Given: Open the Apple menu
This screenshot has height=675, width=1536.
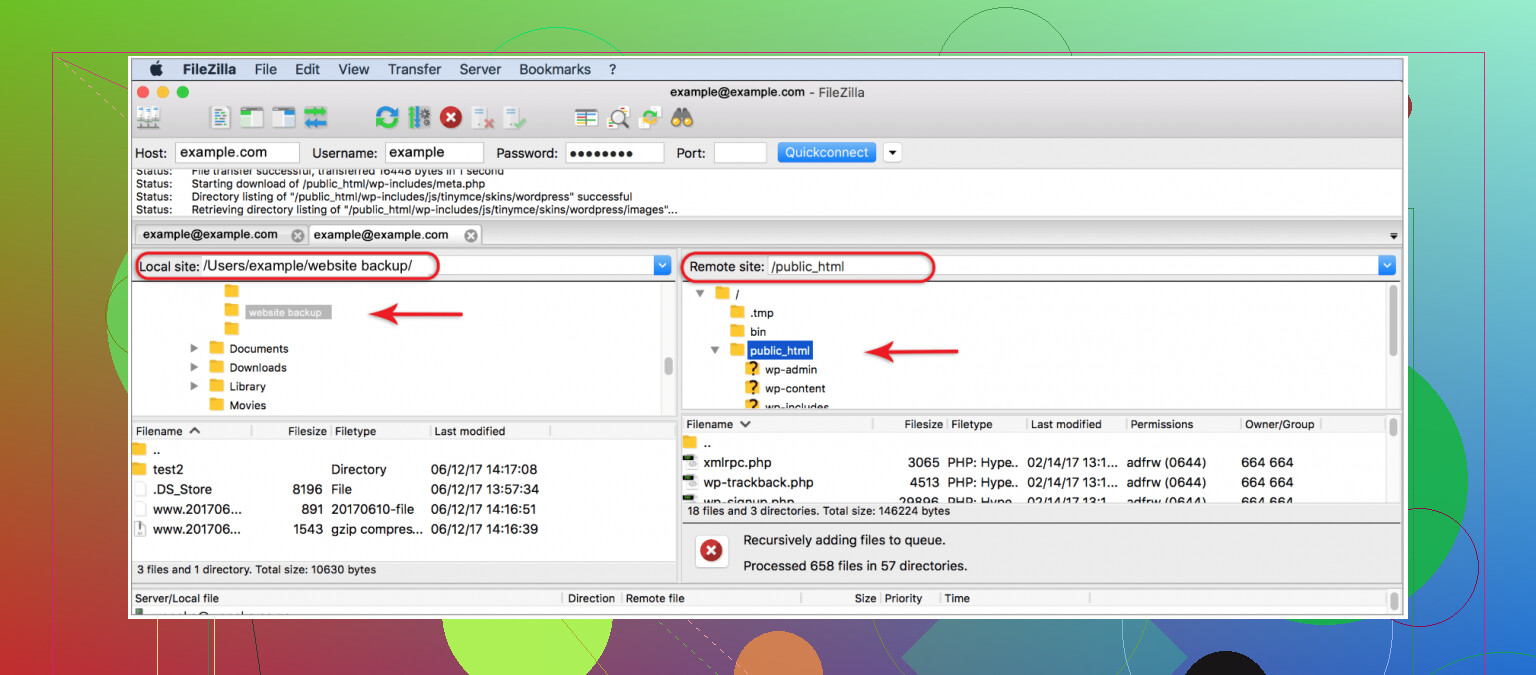Looking at the screenshot, I should click(156, 69).
